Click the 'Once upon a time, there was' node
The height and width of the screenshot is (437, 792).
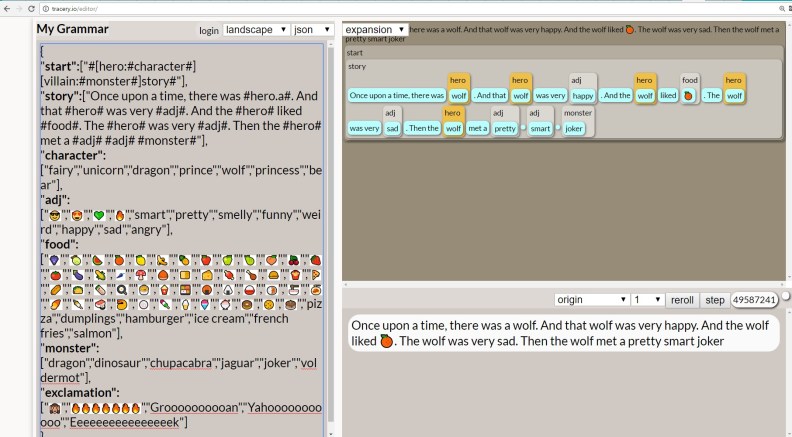[x=396, y=96]
